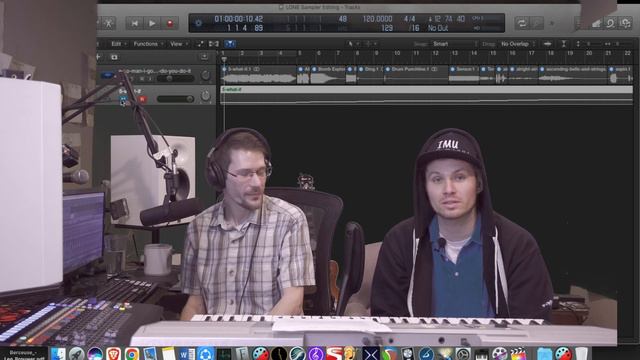The height and width of the screenshot is (360, 640).
Task: Open the red S application in Dock
Action: coord(334,354)
